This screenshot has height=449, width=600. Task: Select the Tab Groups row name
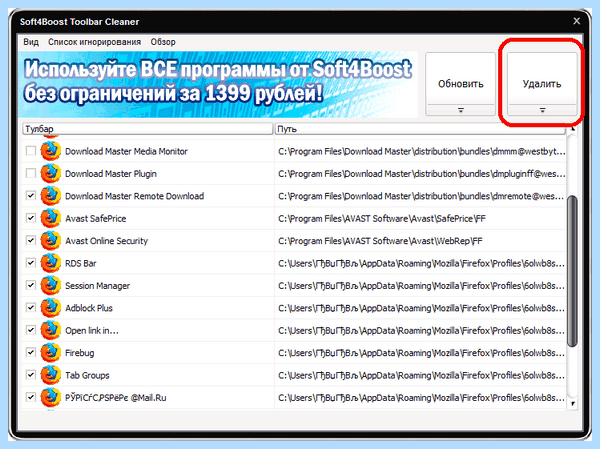pyautogui.click(x=87, y=375)
